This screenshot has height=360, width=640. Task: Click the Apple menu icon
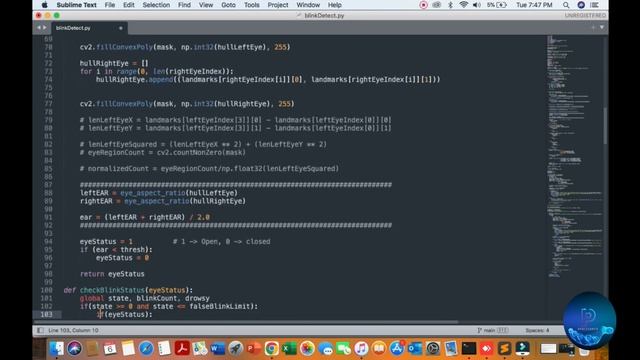[x=44, y=5]
